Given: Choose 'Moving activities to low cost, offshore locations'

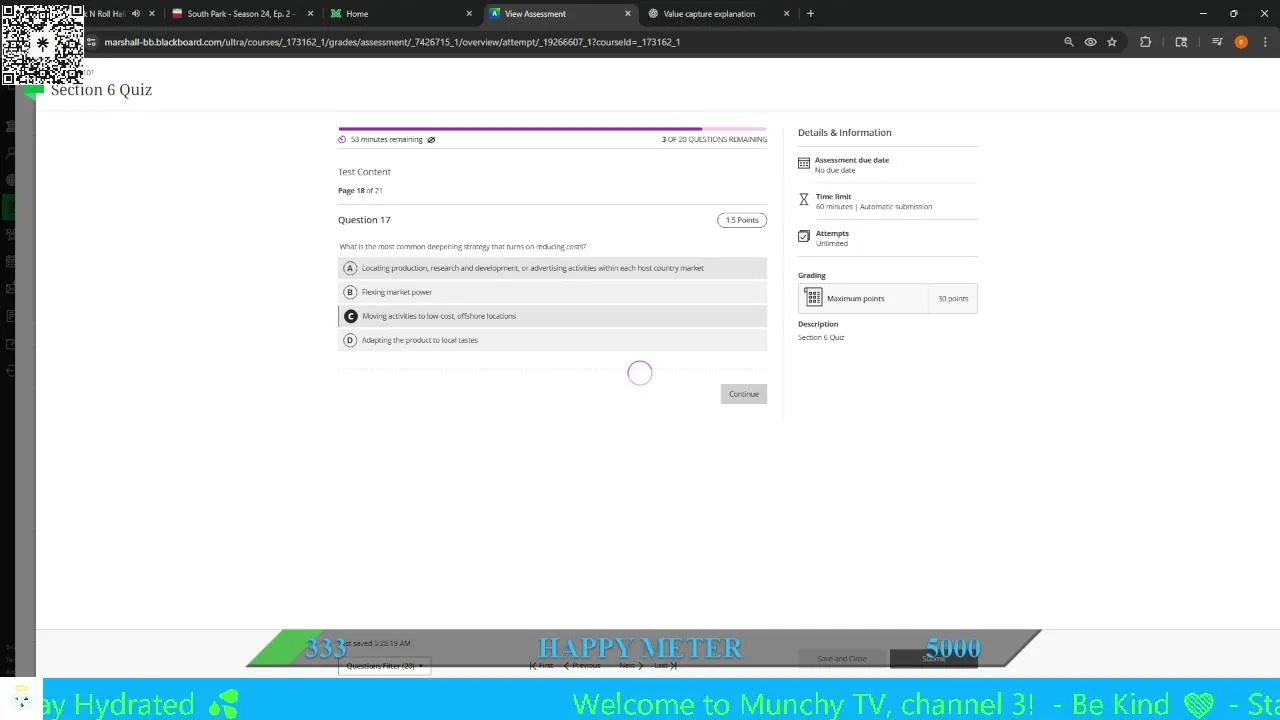Looking at the screenshot, I should coord(439,316).
